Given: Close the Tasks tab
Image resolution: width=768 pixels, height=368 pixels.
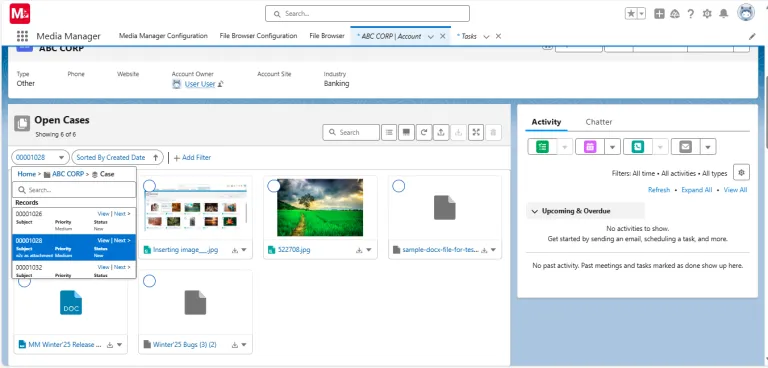Looking at the screenshot, I should point(498,36).
